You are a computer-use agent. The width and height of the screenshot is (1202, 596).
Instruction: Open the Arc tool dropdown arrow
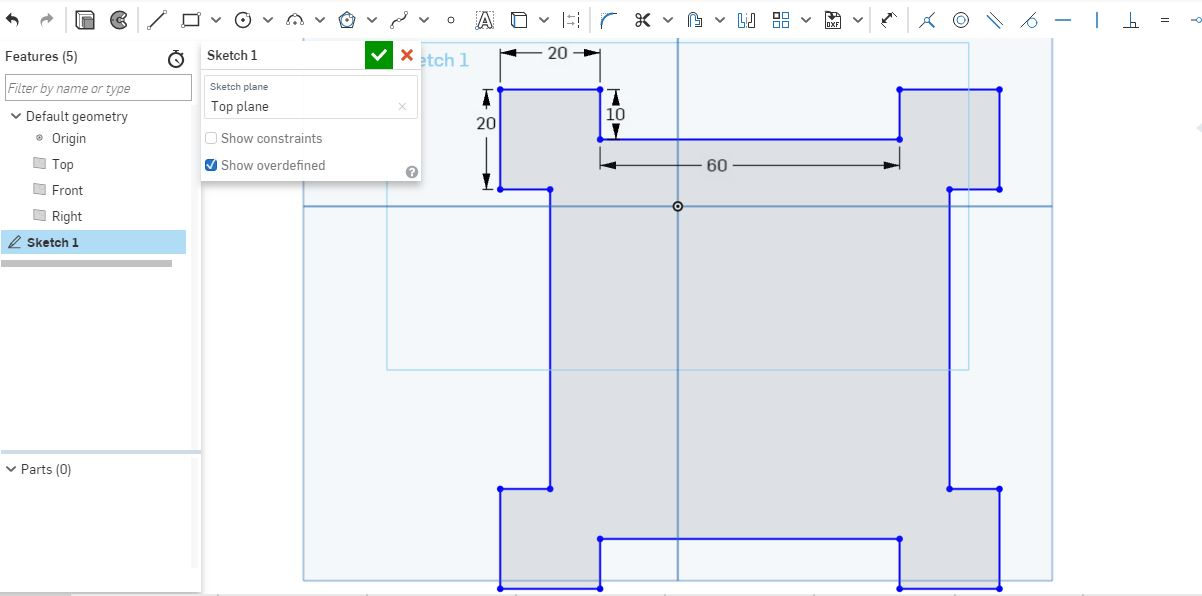click(x=320, y=20)
